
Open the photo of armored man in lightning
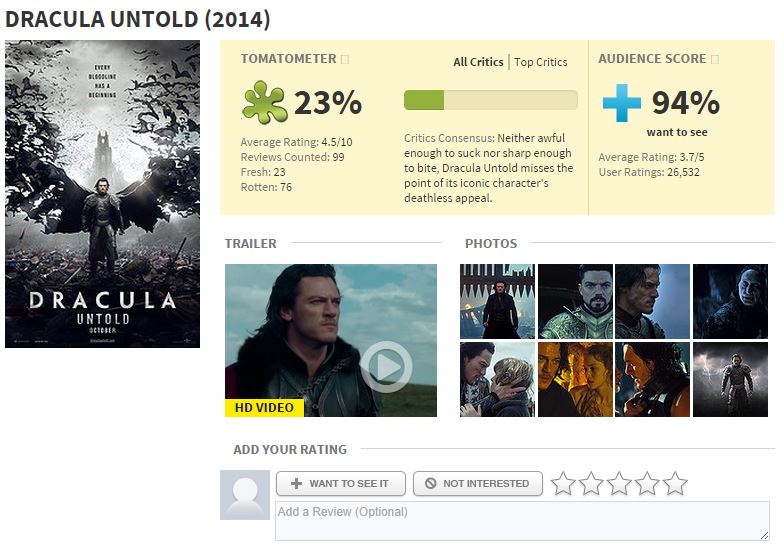point(730,380)
